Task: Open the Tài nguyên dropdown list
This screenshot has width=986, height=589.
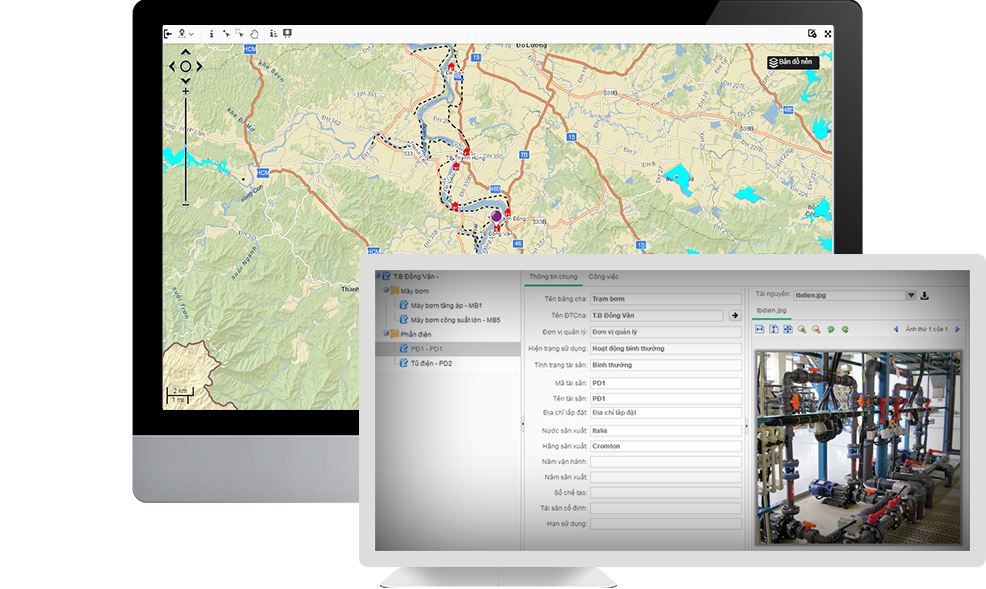Action: click(910, 295)
